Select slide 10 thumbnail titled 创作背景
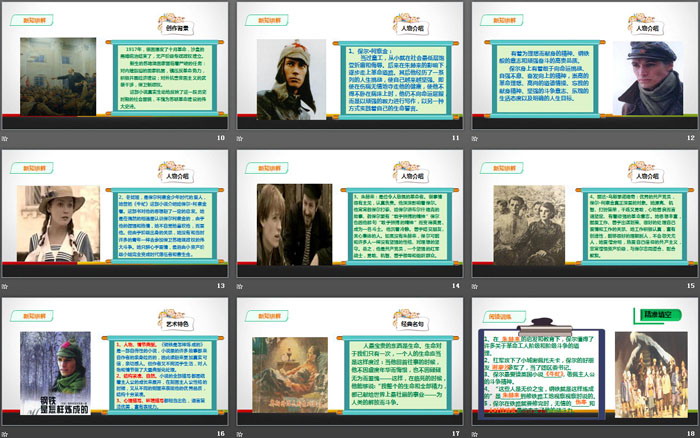This screenshot has height=438, width=700. [115, 66]
